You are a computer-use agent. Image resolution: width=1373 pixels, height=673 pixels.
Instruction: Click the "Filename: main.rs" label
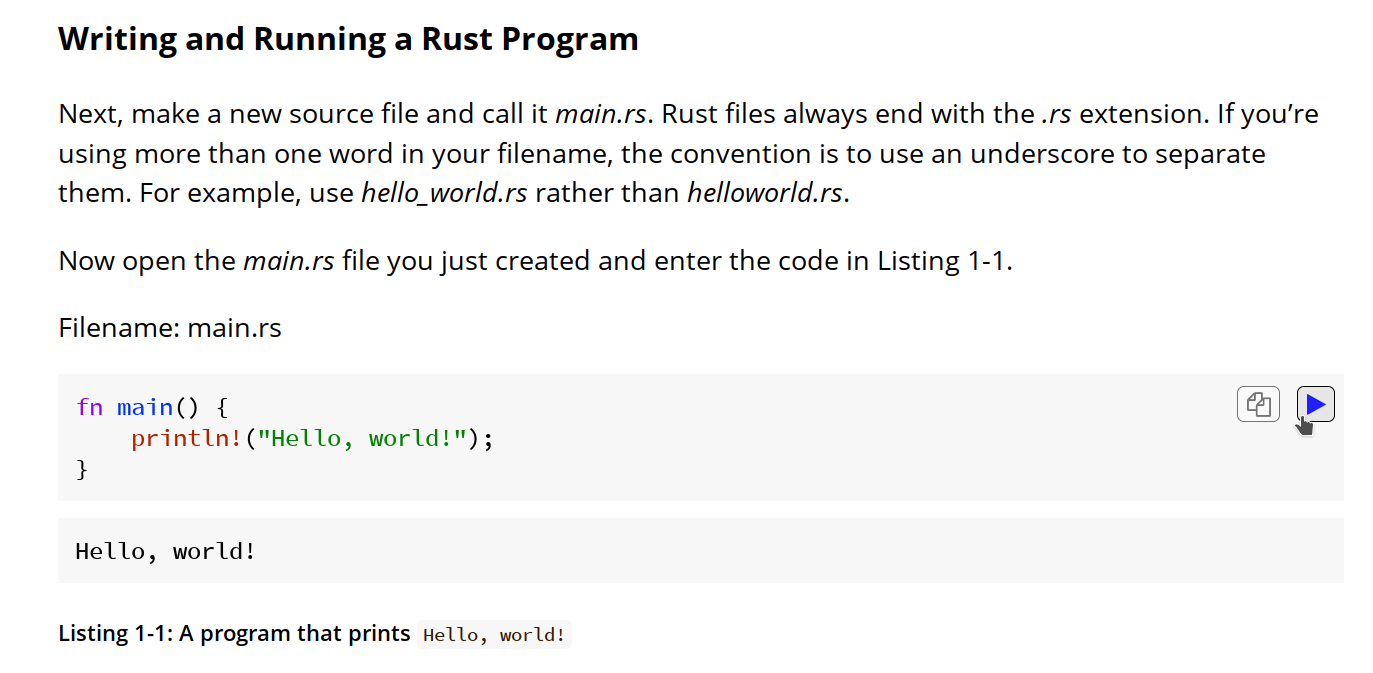(170, 327)
